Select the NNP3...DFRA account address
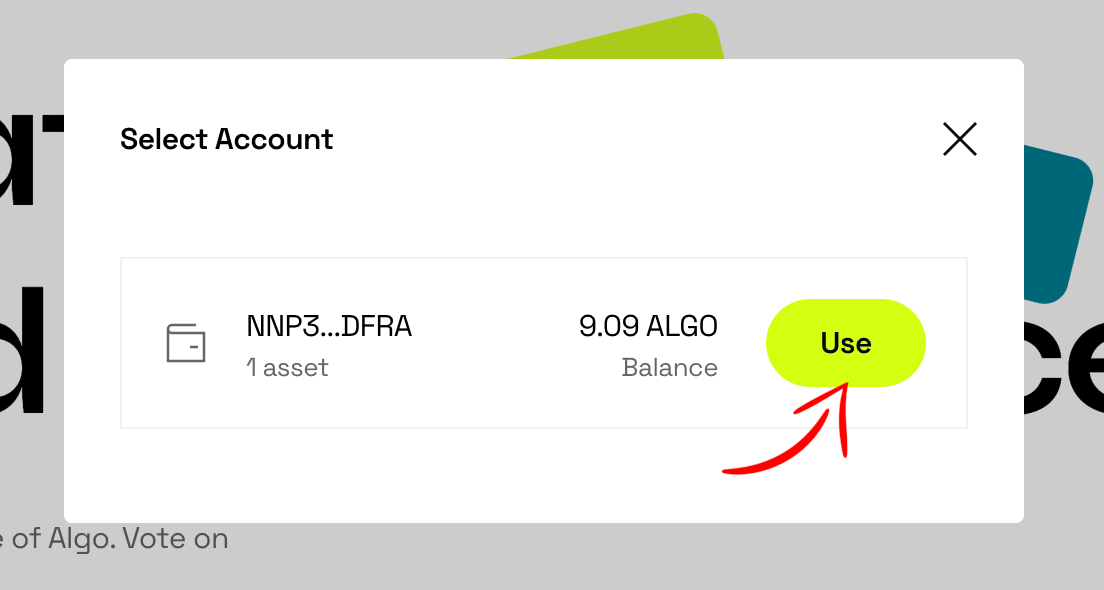This screenshot has height=590, width=1104. 329,326
